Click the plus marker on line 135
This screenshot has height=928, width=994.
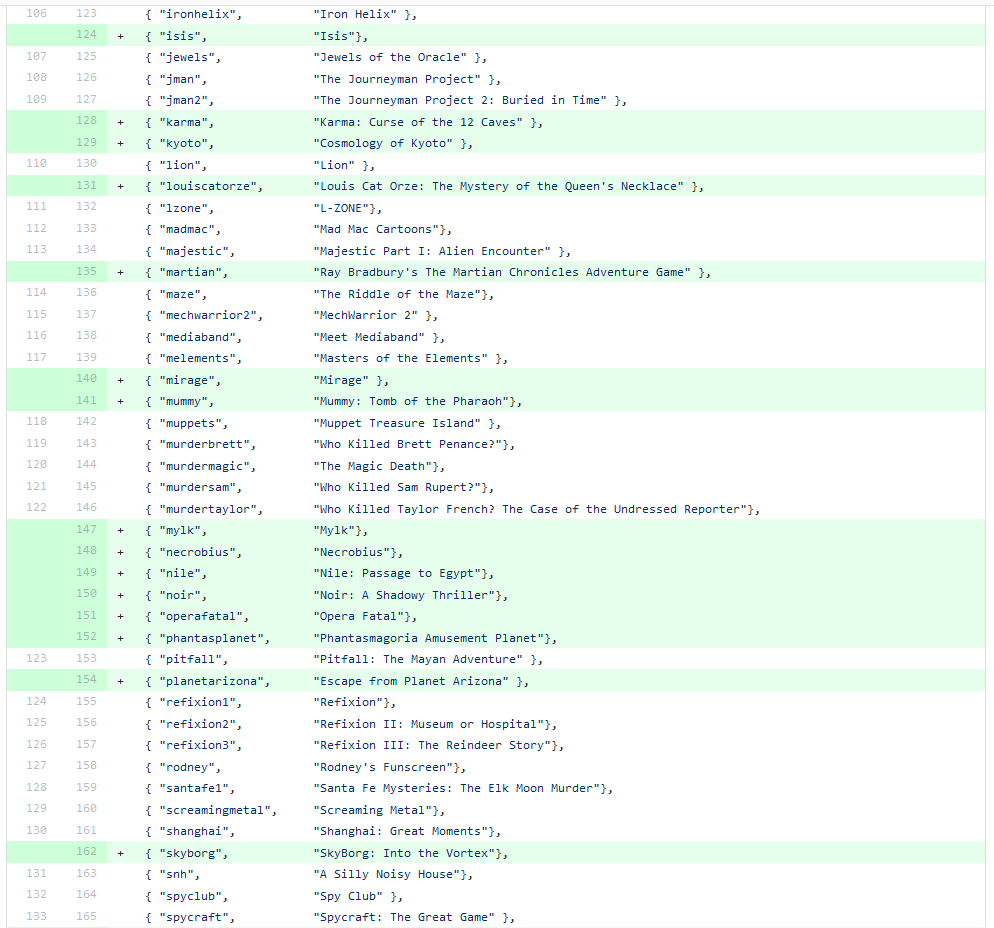coord(120,273)
